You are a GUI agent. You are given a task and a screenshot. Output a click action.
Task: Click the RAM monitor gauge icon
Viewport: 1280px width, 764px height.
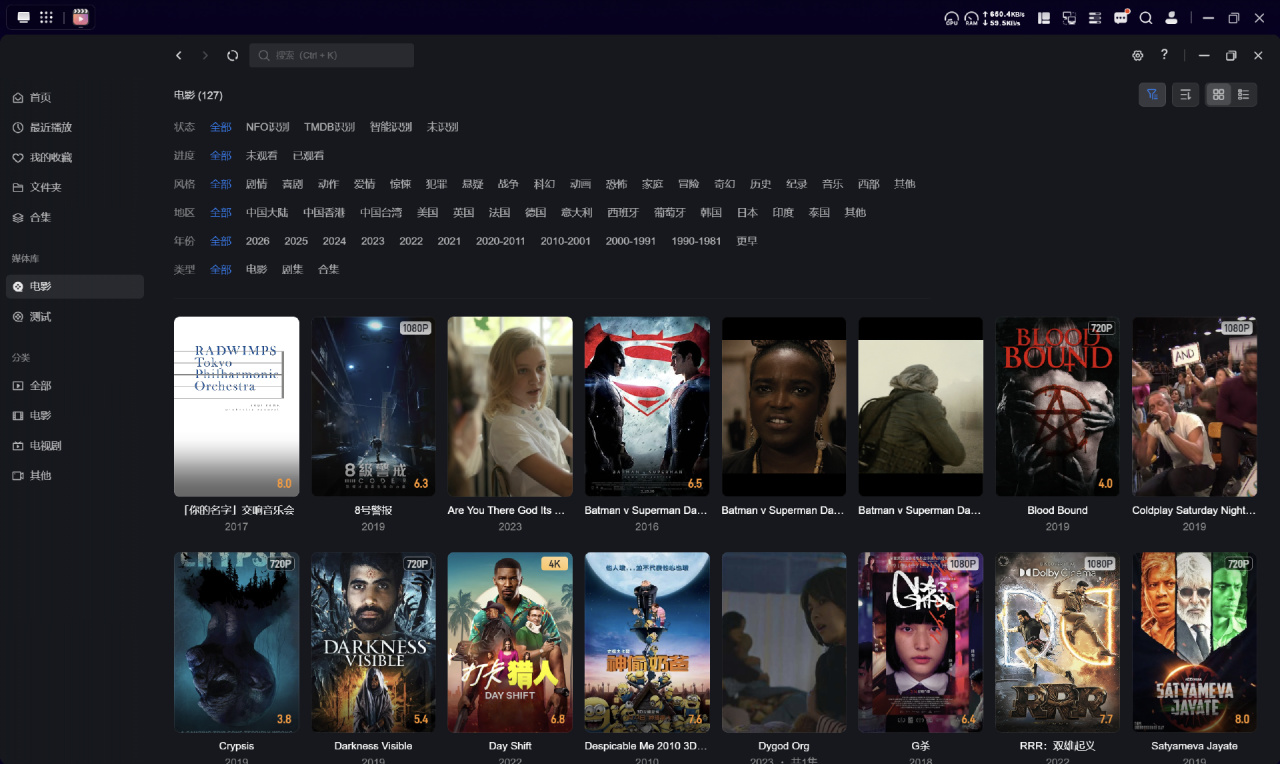point(971,18)
